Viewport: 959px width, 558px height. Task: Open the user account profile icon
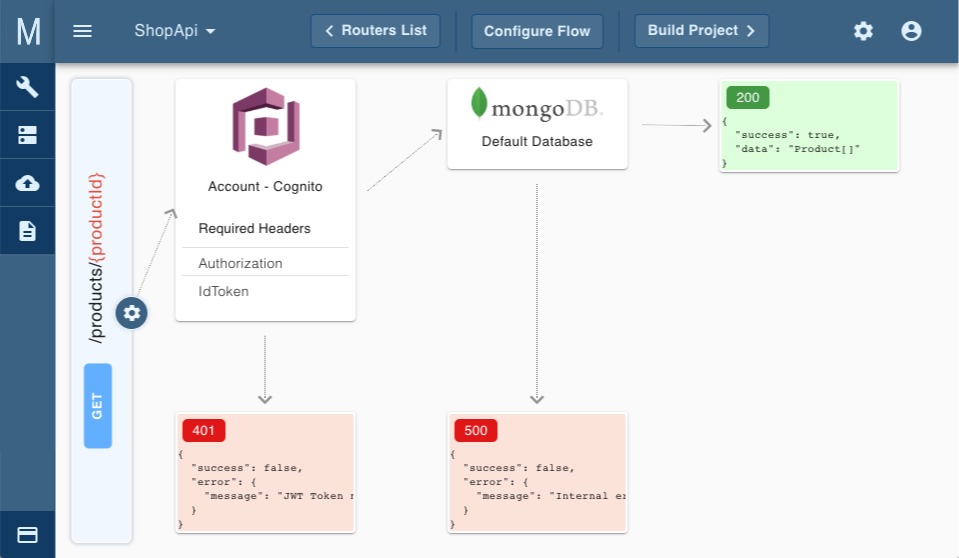(x=911, y=31)
